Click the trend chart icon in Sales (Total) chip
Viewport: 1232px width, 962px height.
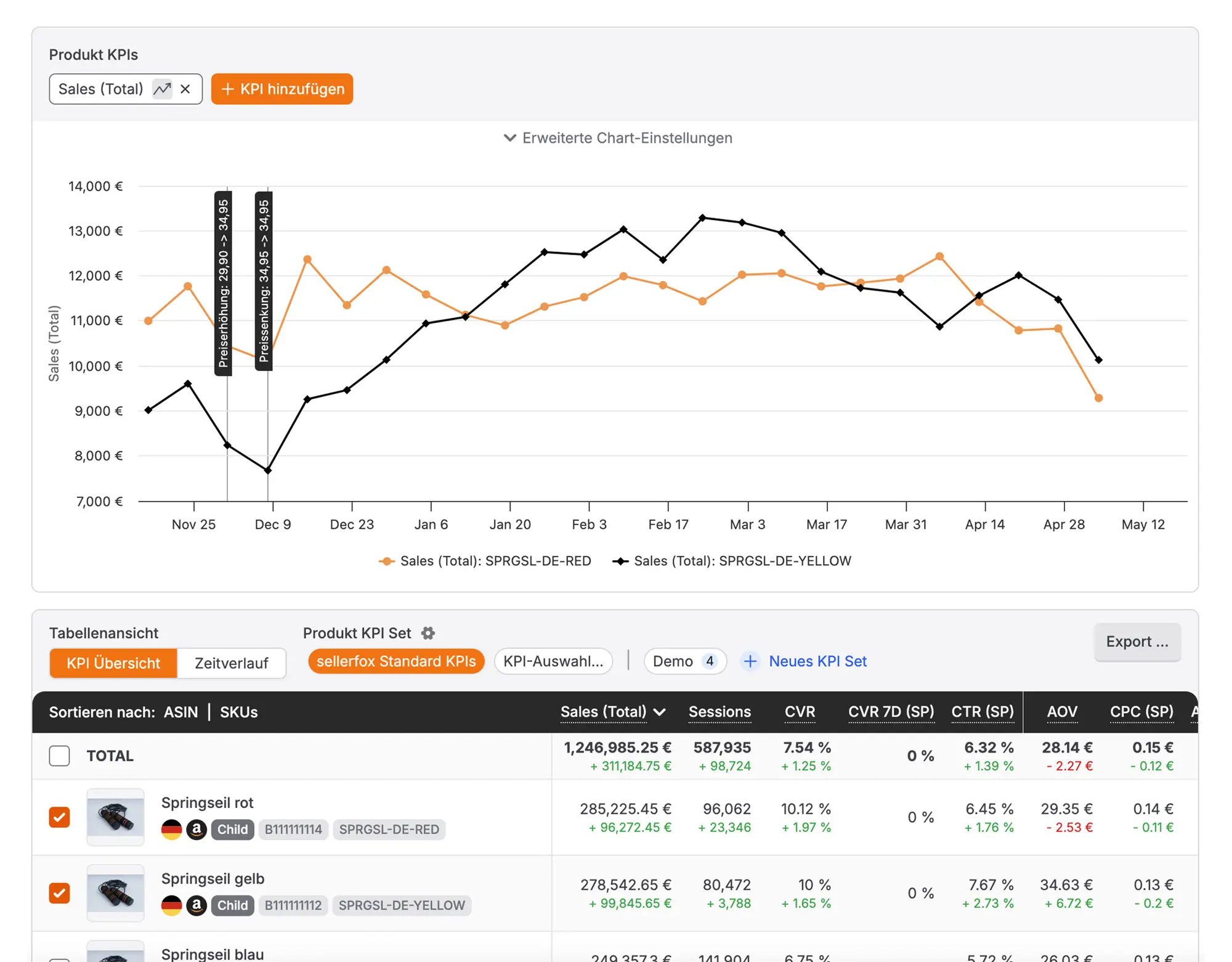162,89
